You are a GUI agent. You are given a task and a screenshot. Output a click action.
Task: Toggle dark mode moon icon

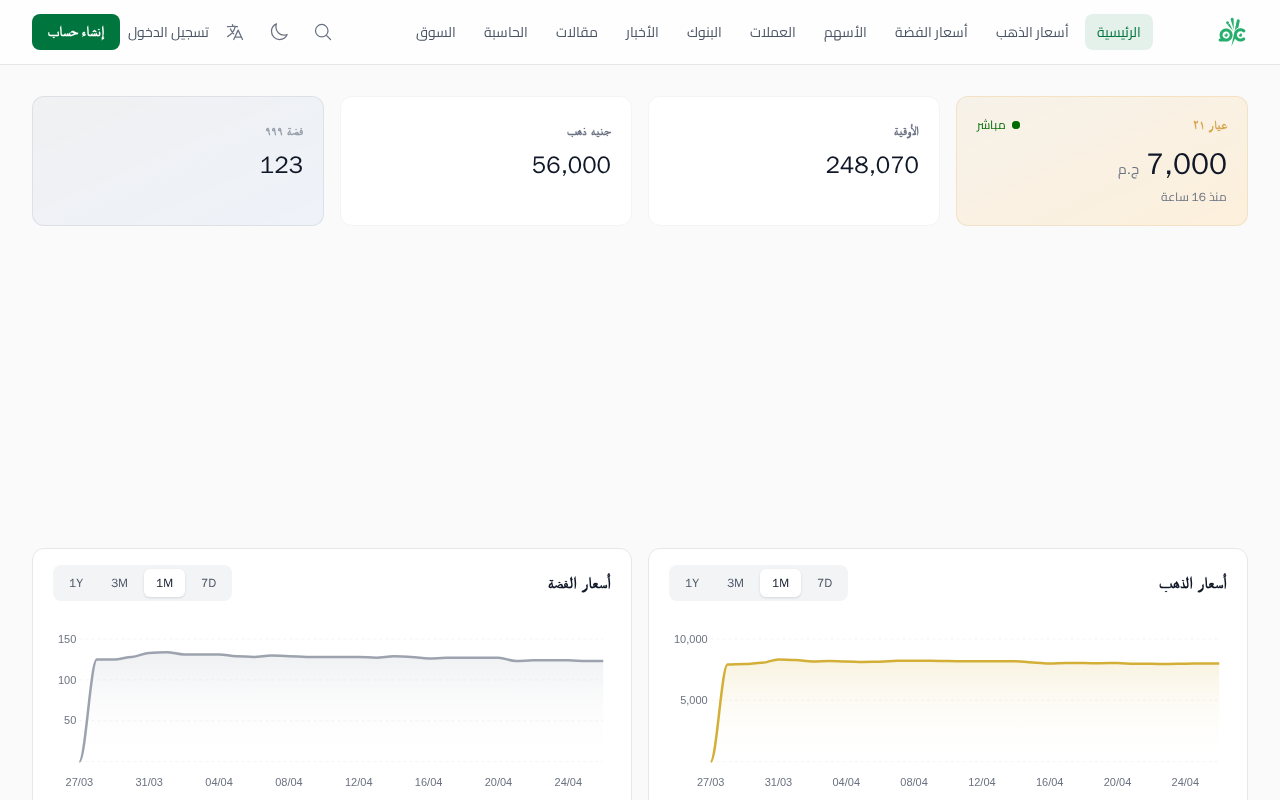[x=279, y=32]
